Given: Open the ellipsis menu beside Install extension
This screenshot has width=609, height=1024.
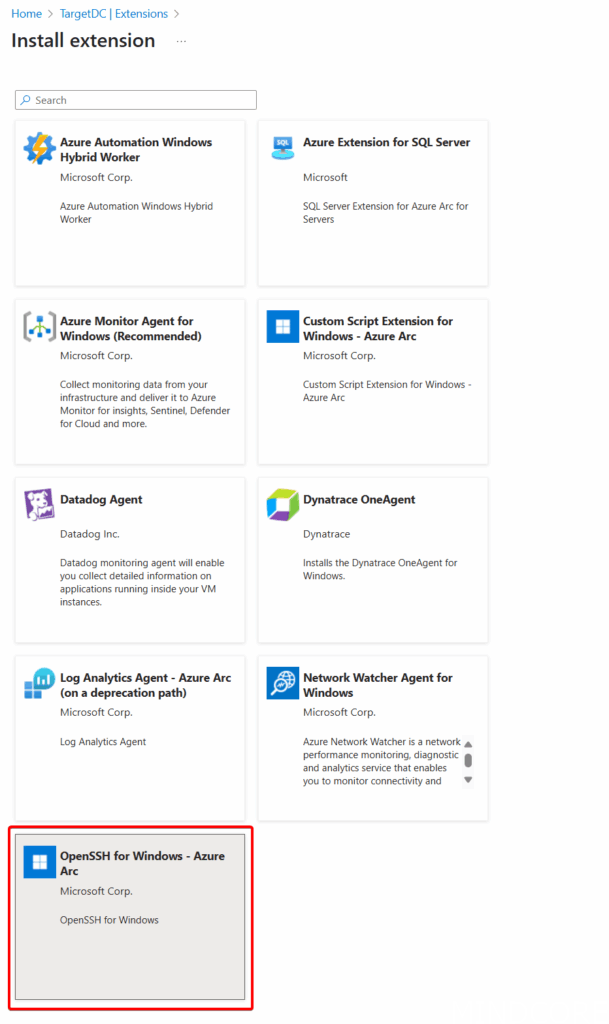Looking at the screenshot, I should 181,41.
